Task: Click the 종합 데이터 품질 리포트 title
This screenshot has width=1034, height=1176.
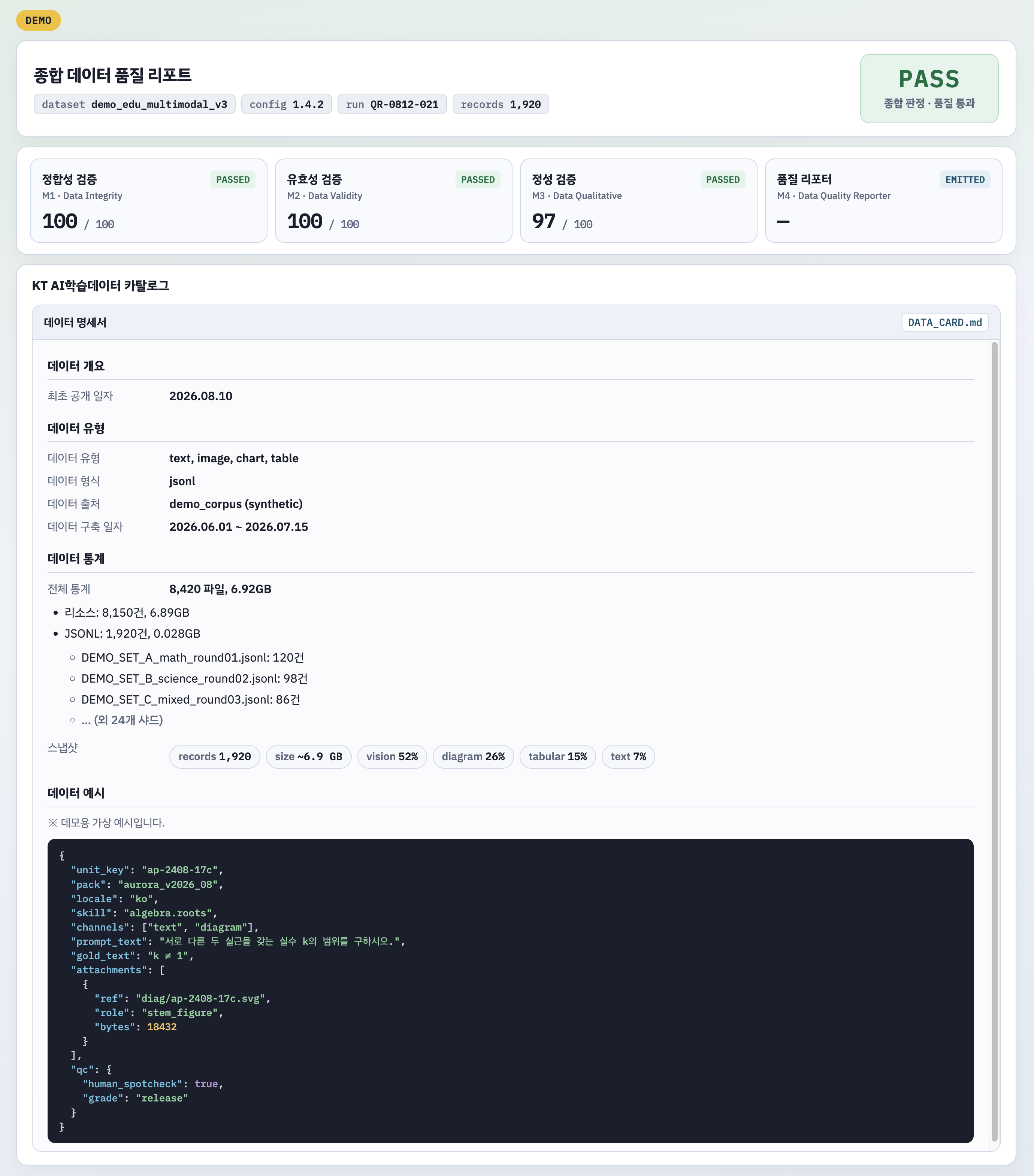Action: 113,75
